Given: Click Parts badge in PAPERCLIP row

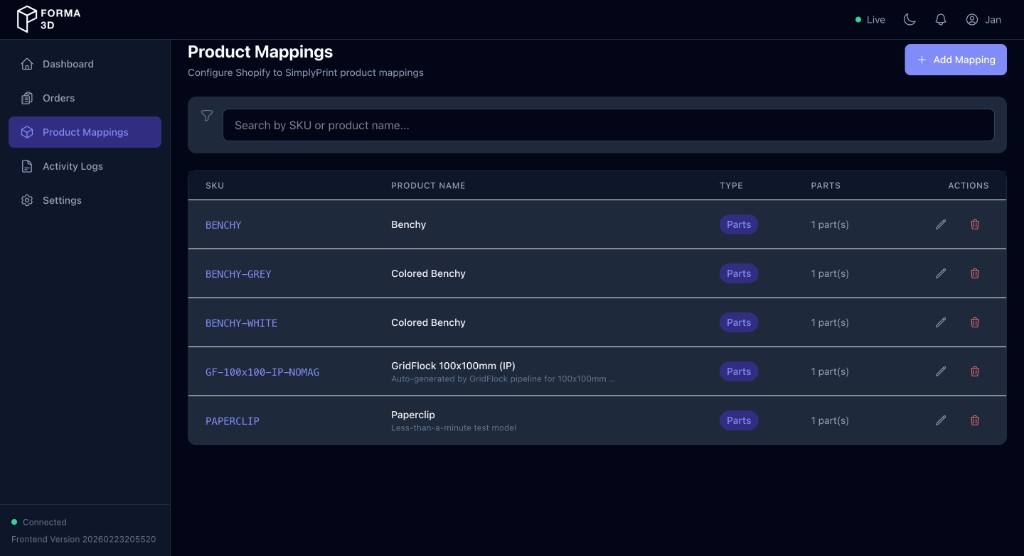Looking at the screenshot, I should point(739,420).
